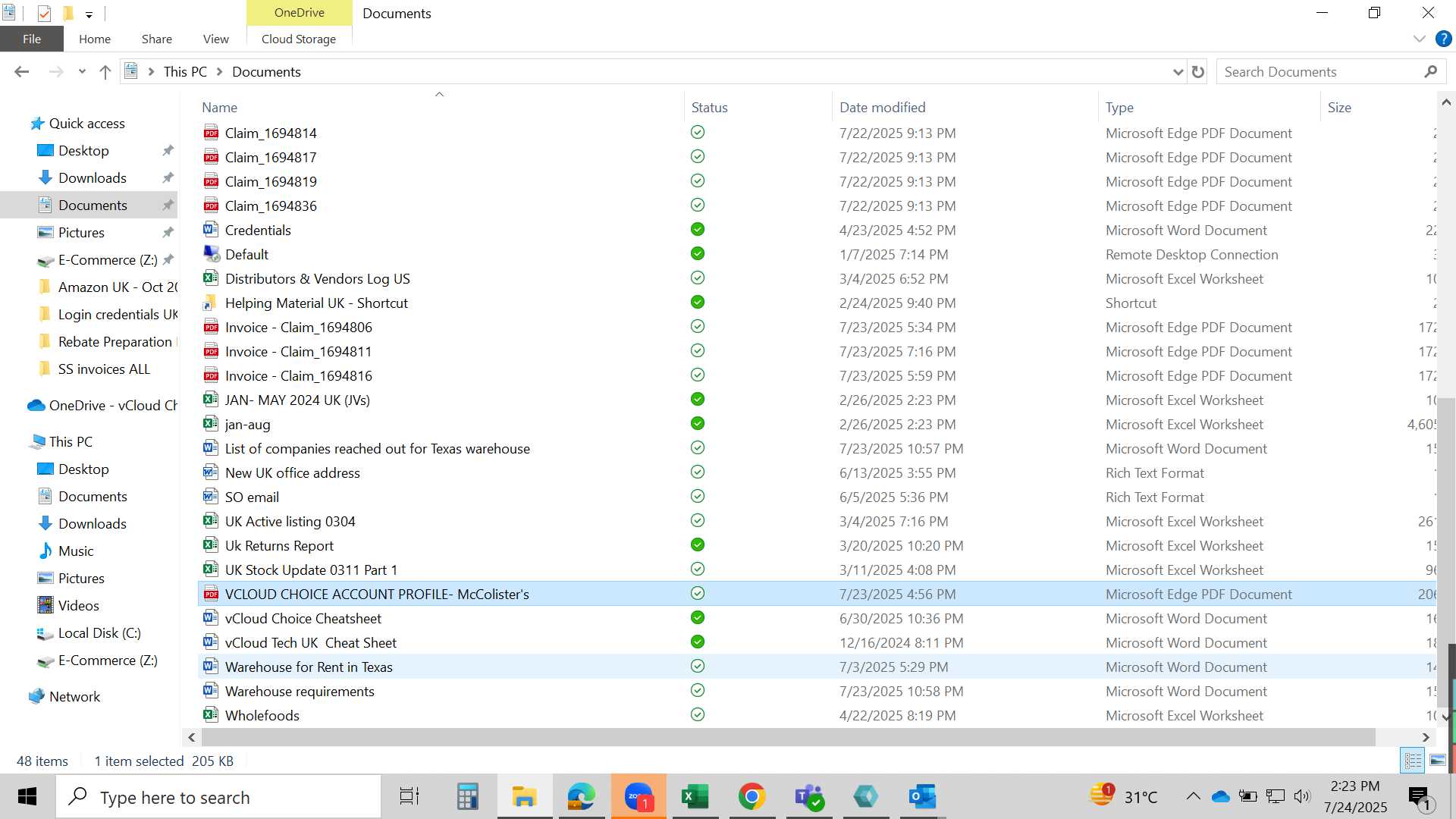Sort by Date modified column header
Image resolution: width=1456 pixels, height=819 pixels.
(882, 108)
